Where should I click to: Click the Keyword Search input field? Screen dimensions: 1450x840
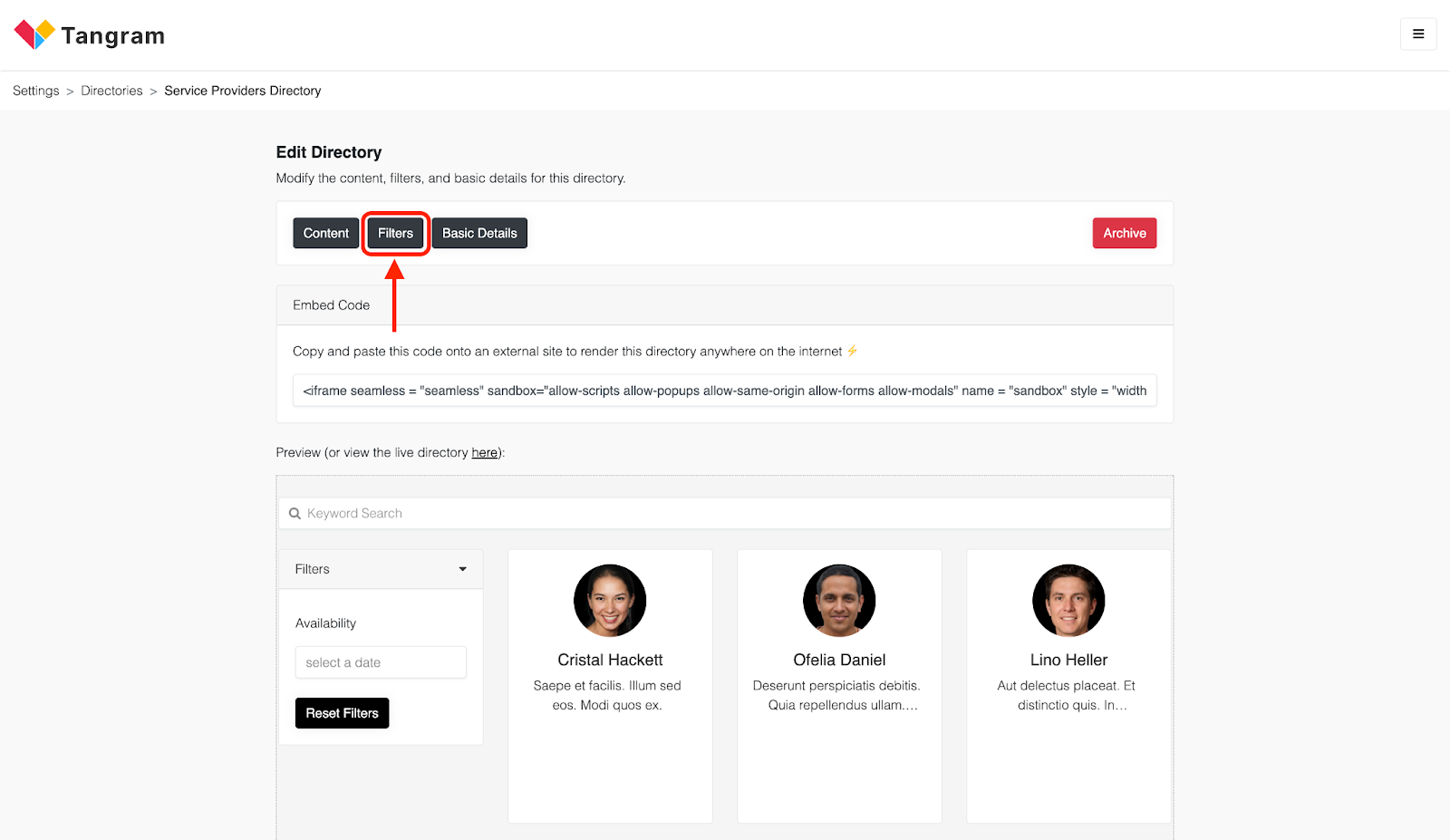point(725,514)
